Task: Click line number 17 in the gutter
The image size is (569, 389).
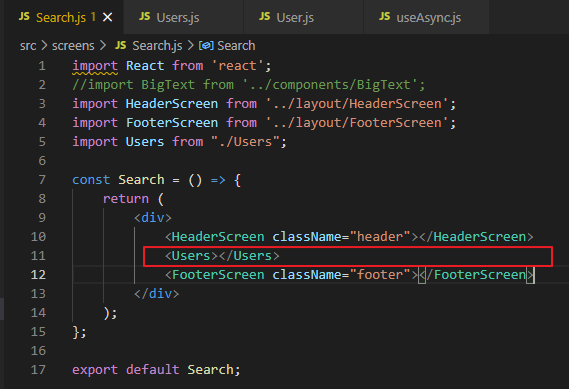Action: 38,370
